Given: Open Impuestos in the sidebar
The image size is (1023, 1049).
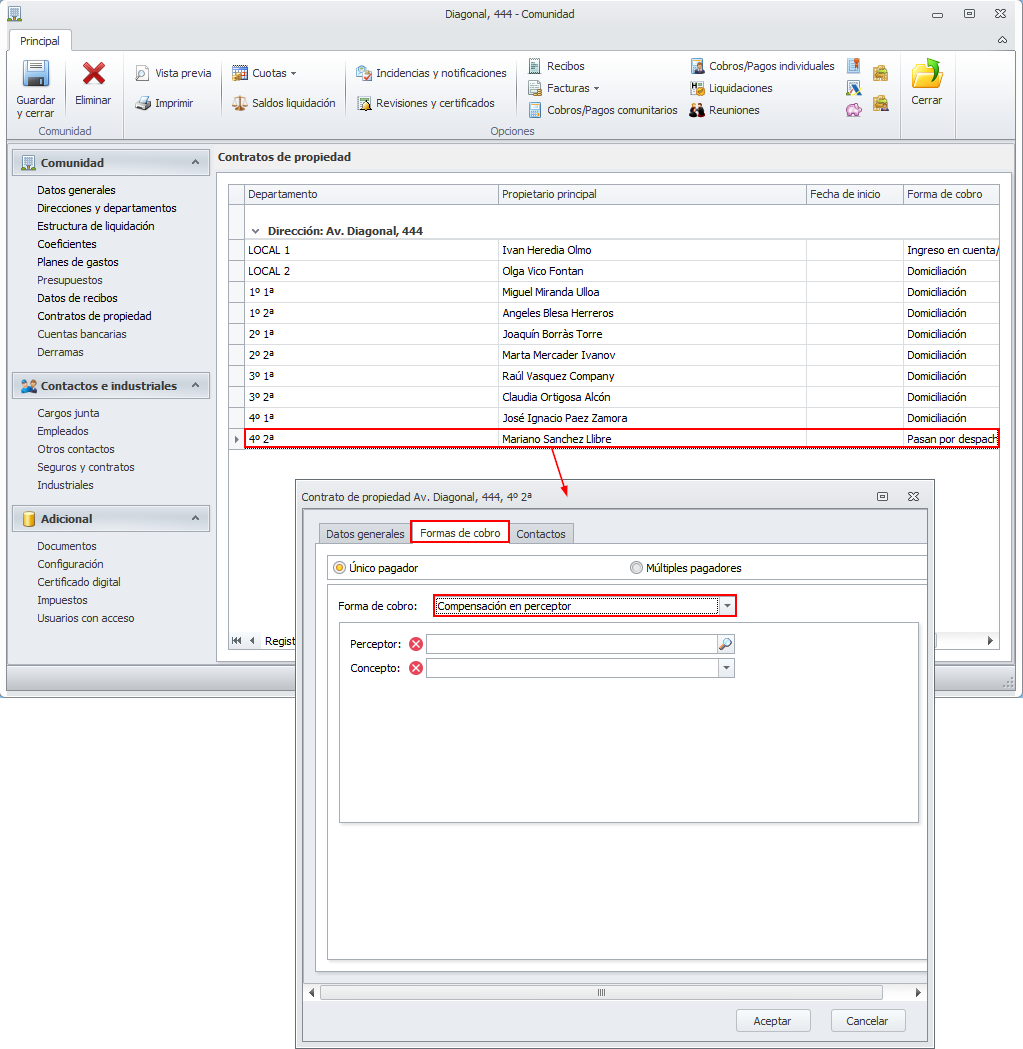Looking at the screenshot, I should point(62,600).
